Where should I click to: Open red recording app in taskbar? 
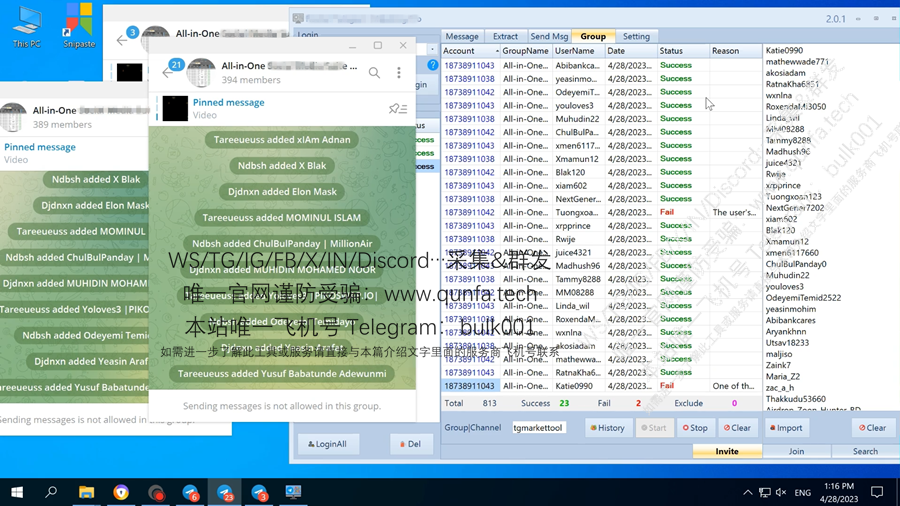pos(156,492)
